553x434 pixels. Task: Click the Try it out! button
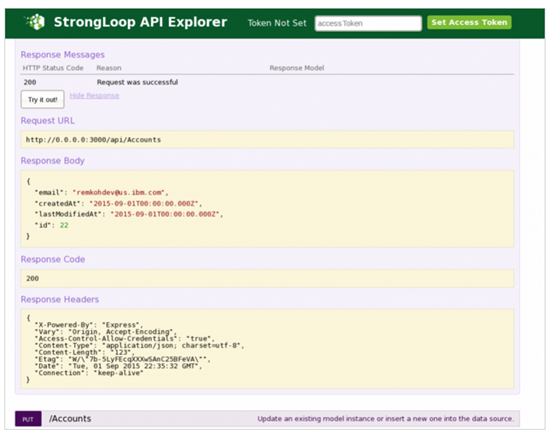tap(43, 99)
